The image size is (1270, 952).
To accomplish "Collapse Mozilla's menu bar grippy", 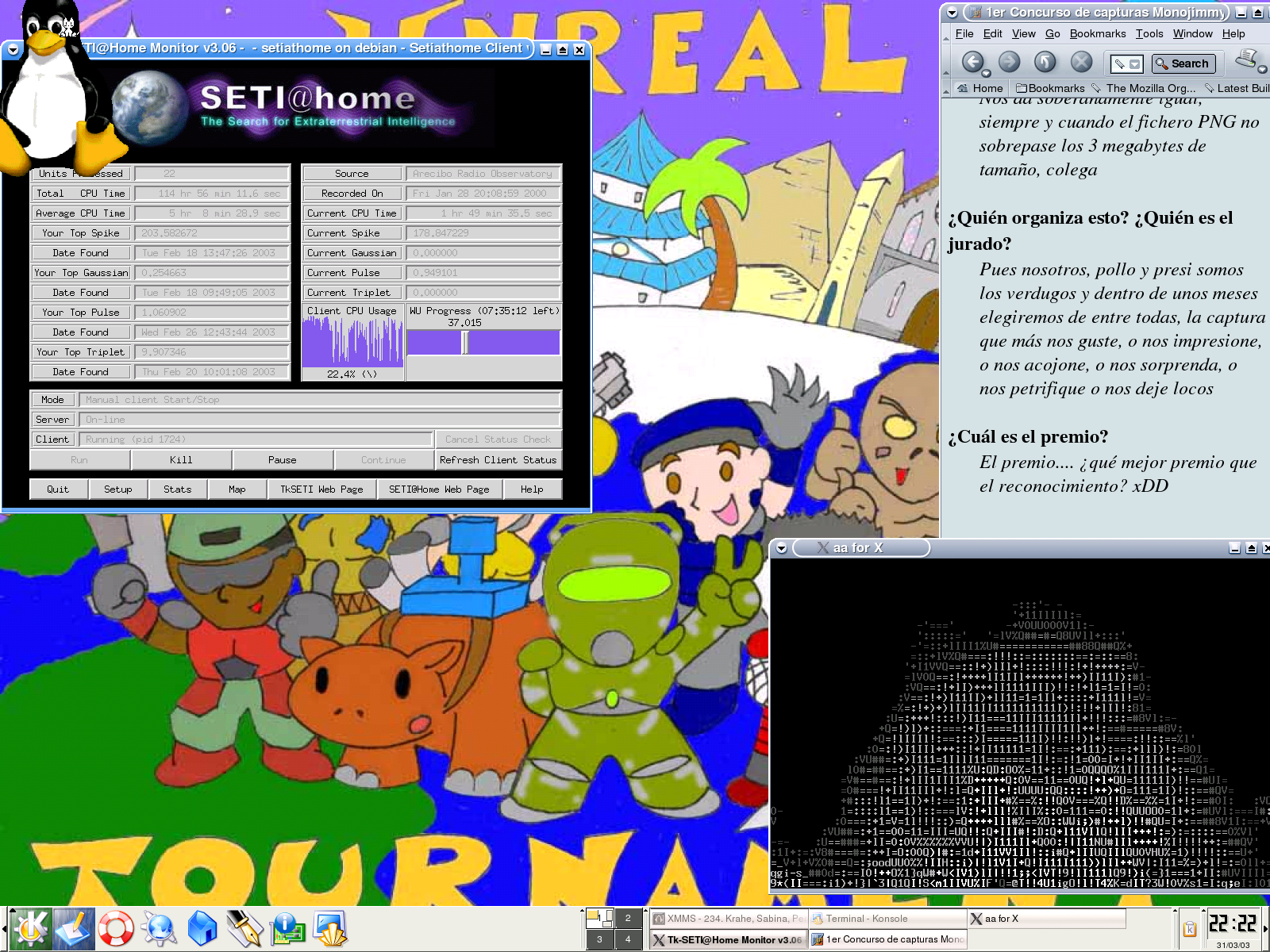I will pyautogui.click(x=946, y=34).
